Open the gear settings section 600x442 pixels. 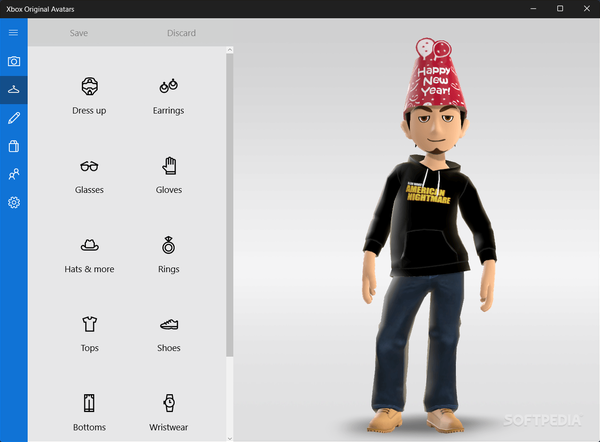14,202
